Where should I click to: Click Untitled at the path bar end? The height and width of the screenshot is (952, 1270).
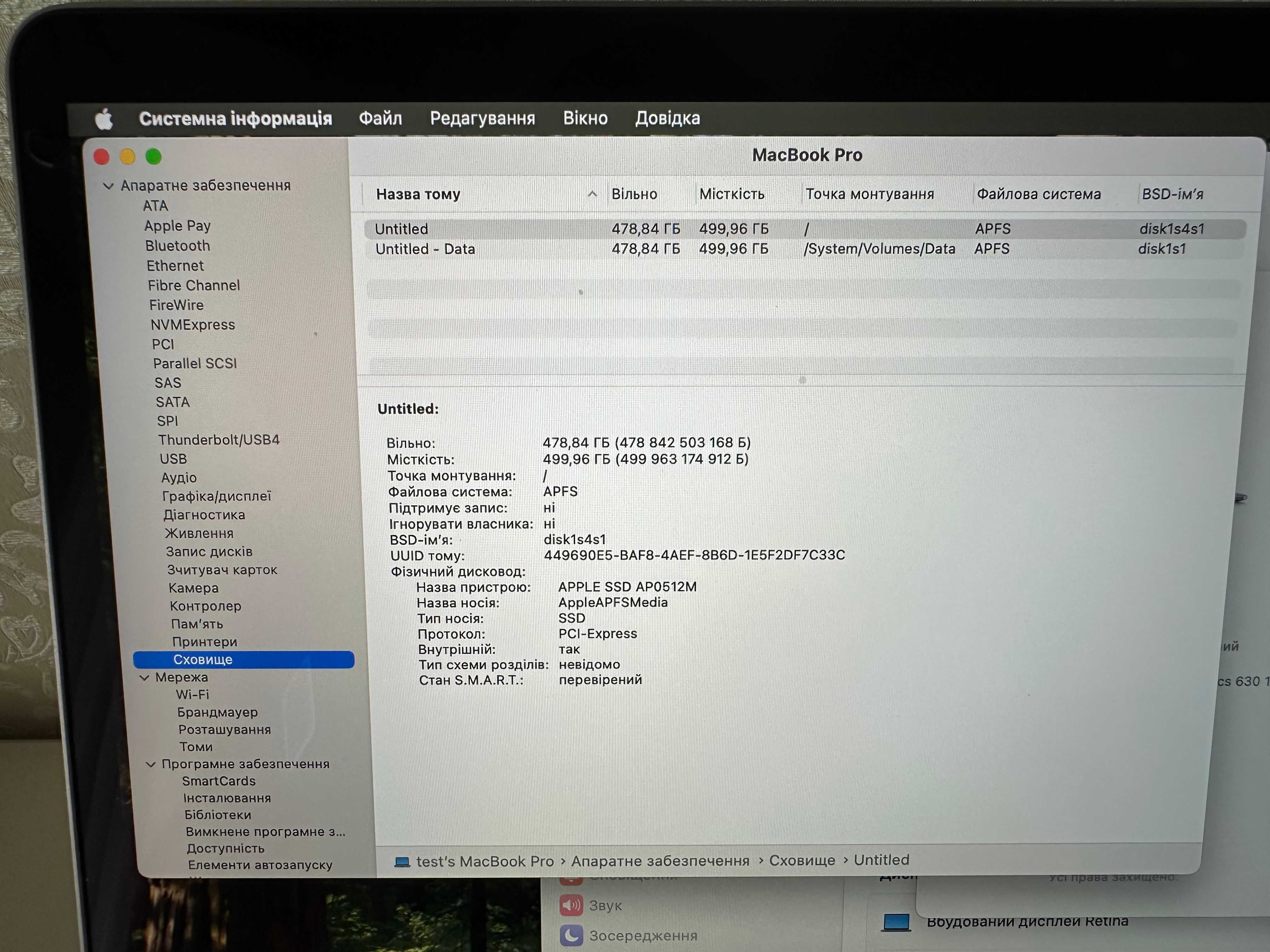click(881, 860)
